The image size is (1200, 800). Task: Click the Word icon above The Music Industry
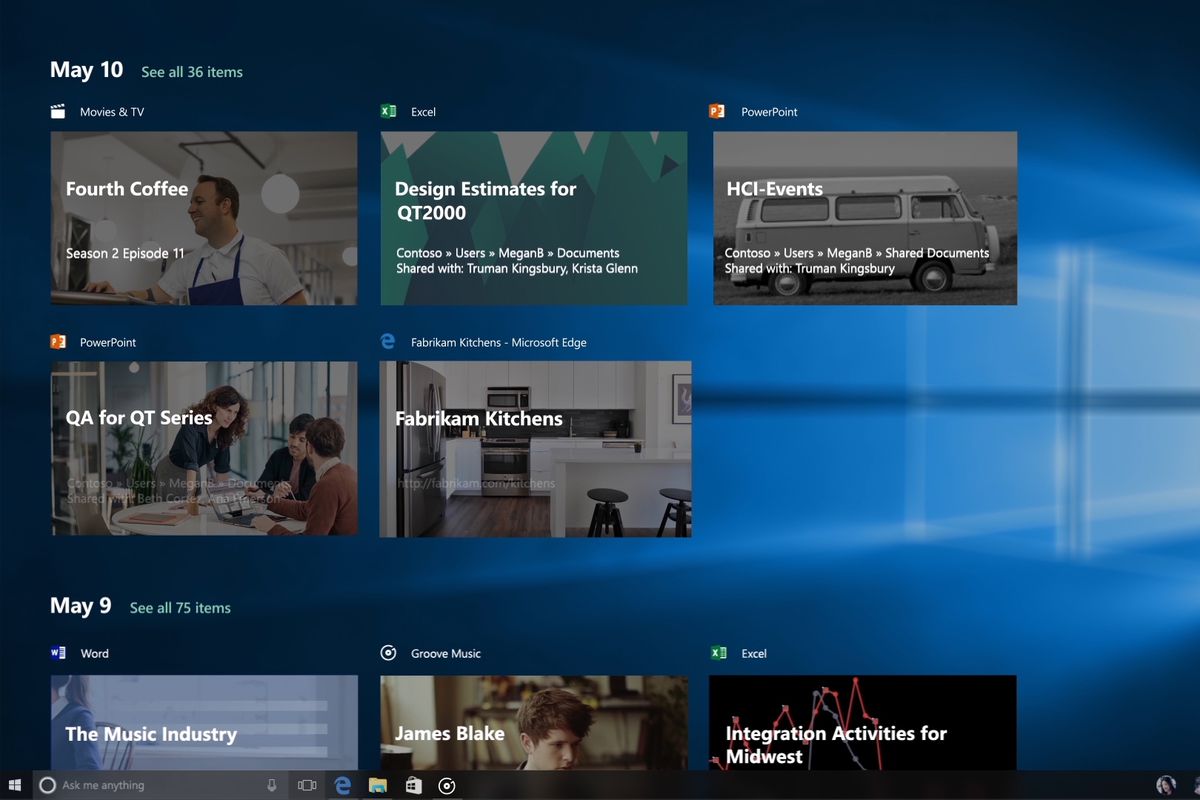59,653
